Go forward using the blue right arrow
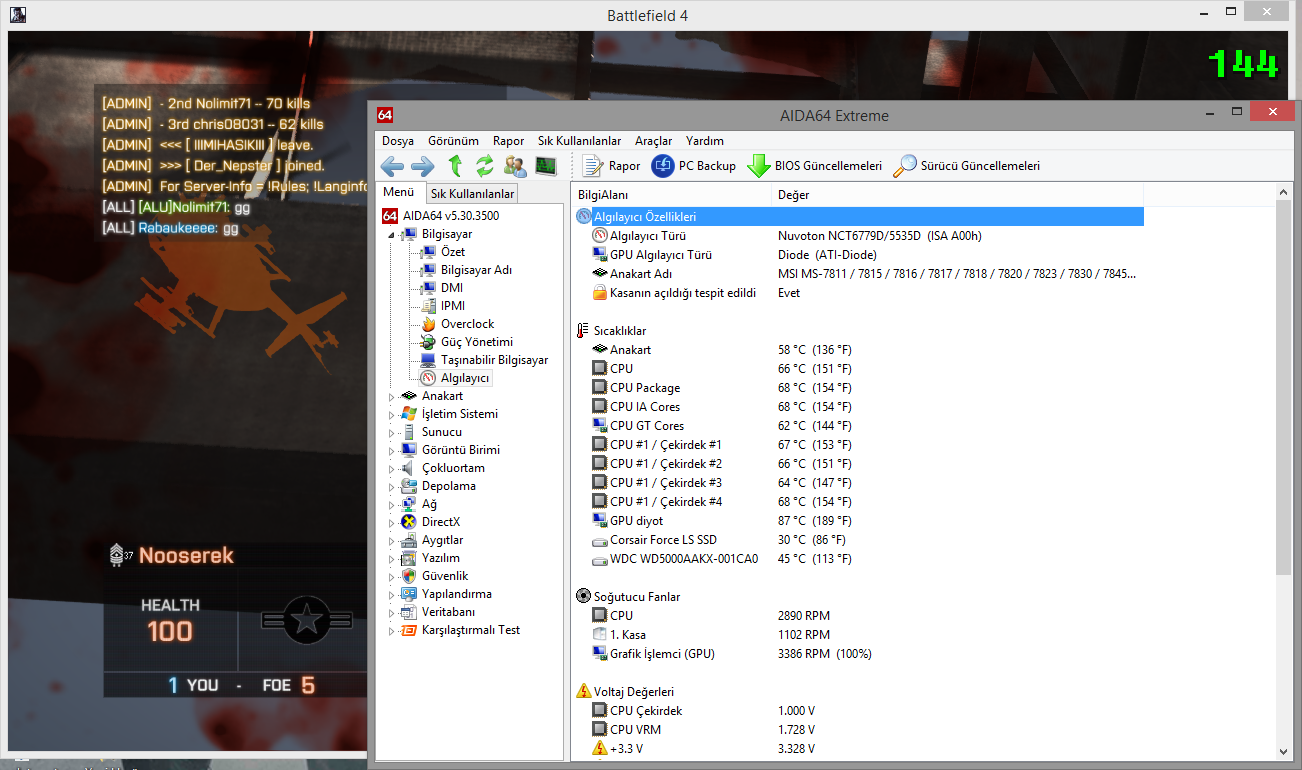This screenshot has height=770, width=1302. click(423, 166)
